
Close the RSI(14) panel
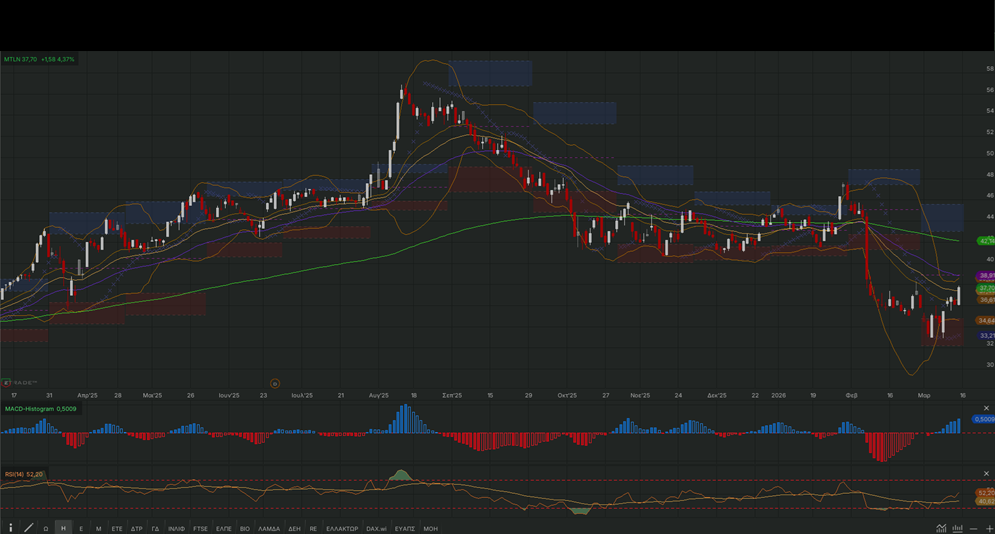pos(986,474)
